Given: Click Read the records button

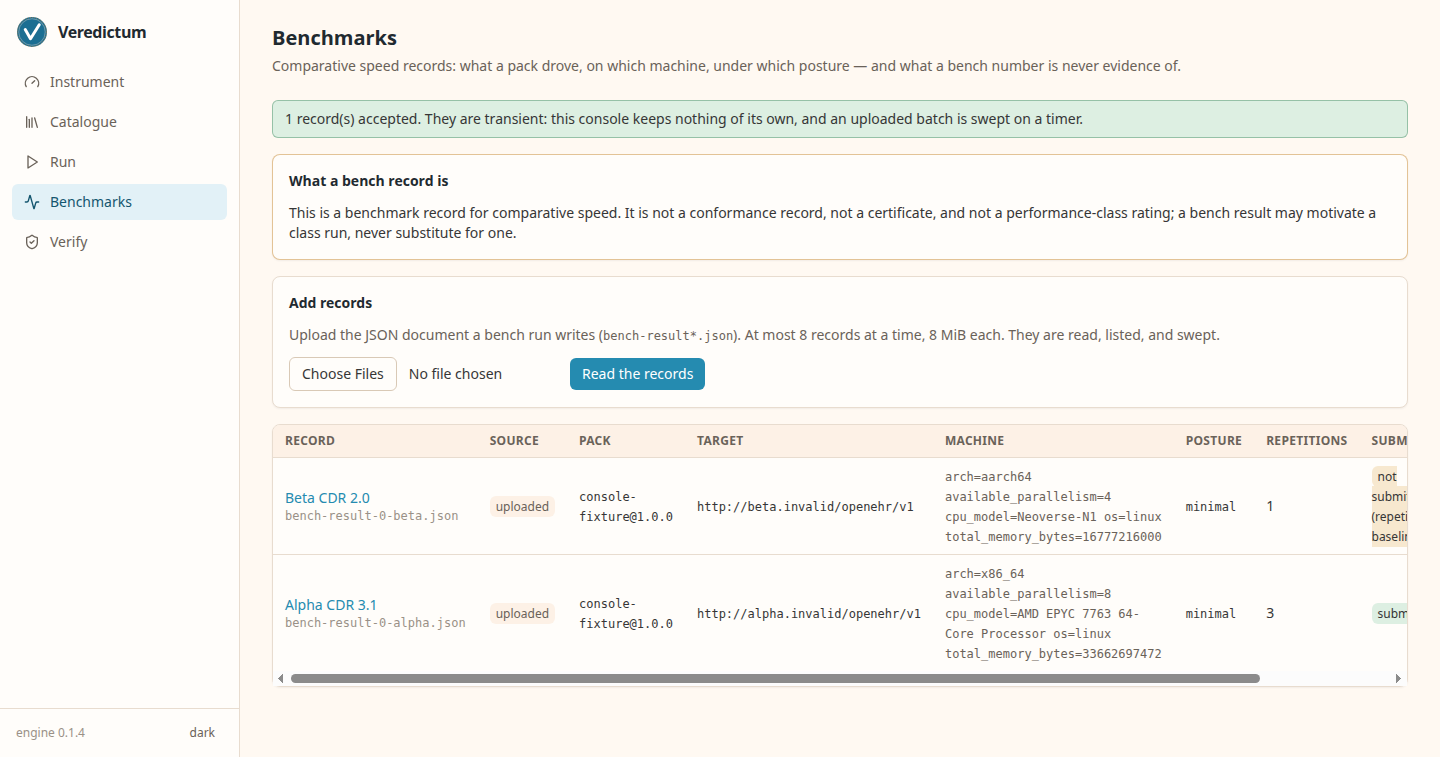Looking at the screenshot, I should (637, 374).
